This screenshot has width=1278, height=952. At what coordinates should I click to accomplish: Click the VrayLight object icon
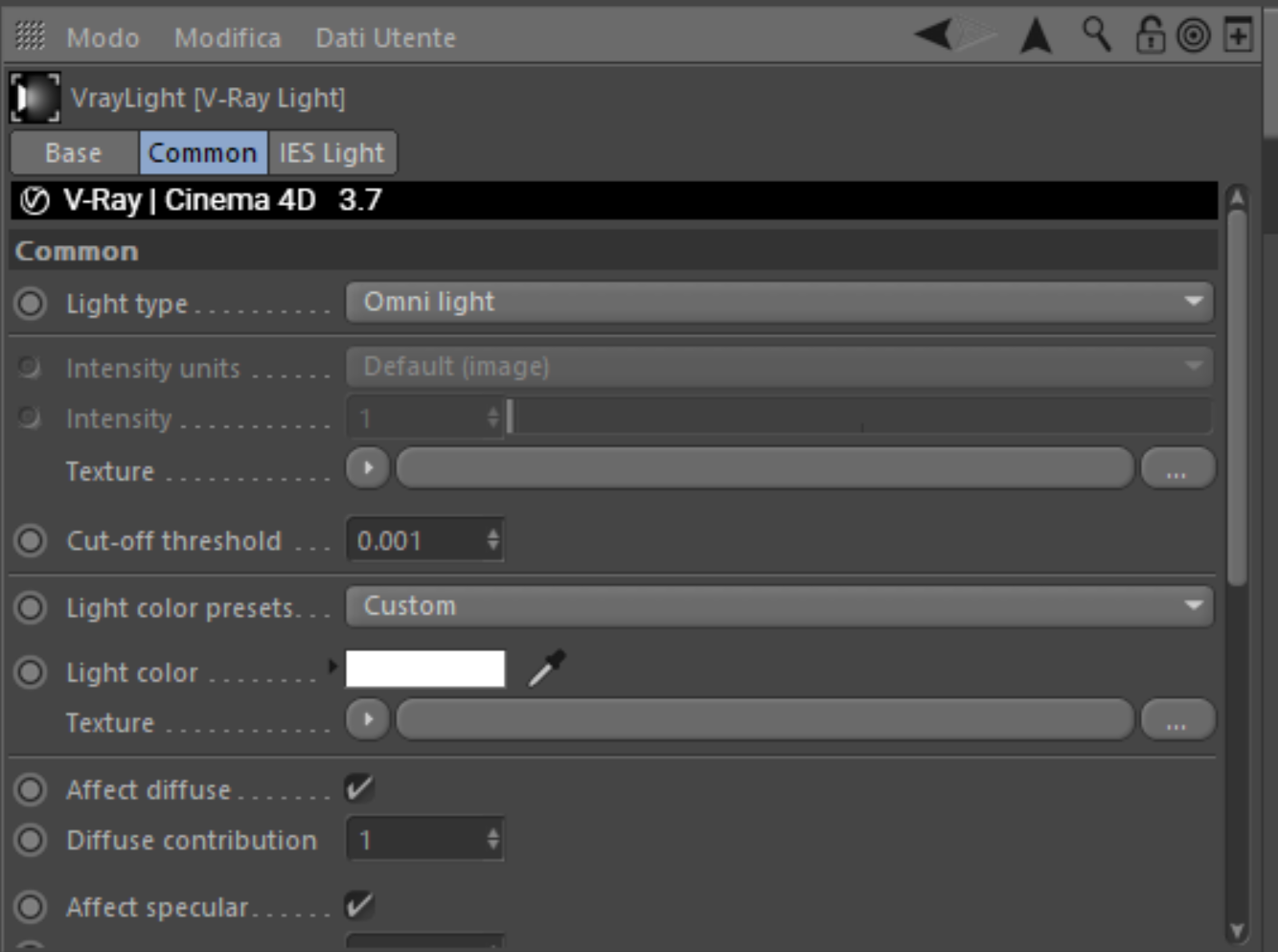(35, 98)
